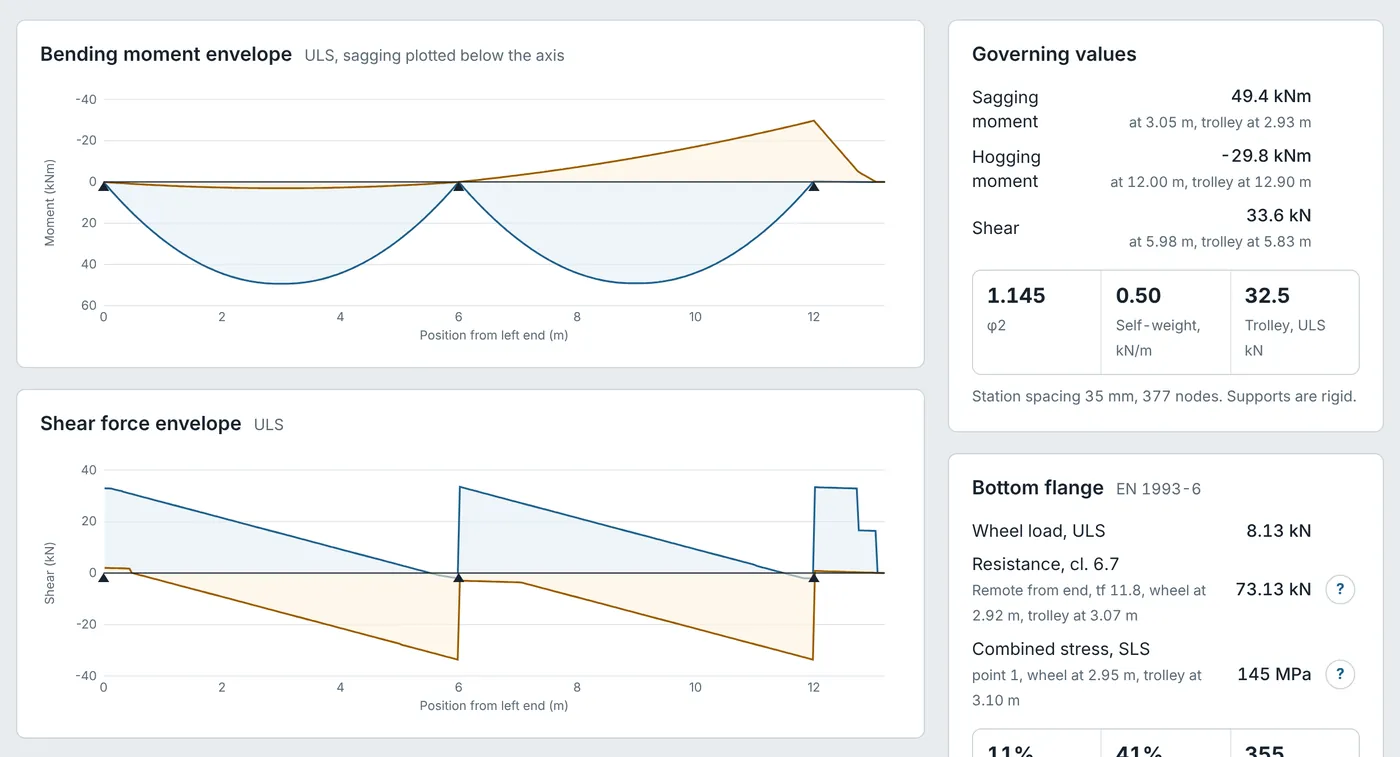Viewport: 1400px width, 757px height.
Task: Click the 33.6 kN shear value
Action: click(x=1278, y=215)
